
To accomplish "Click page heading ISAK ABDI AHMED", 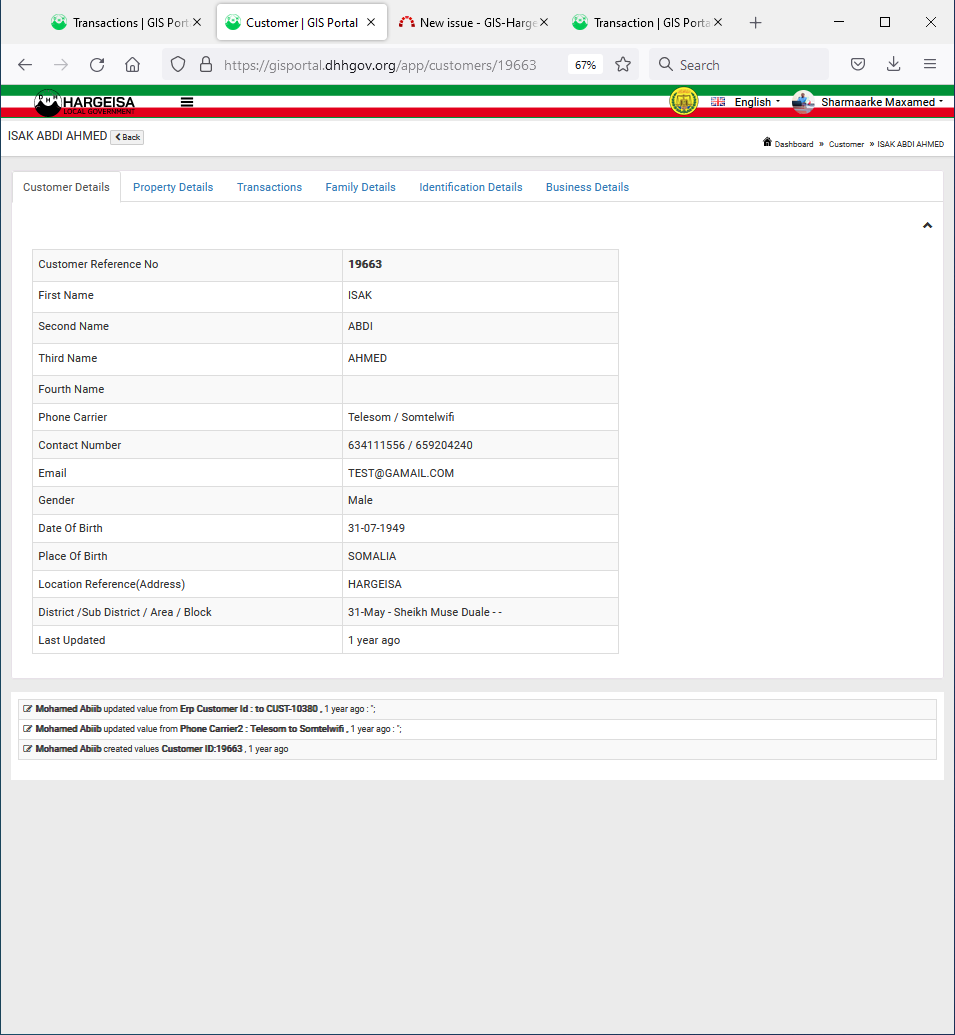I will coord(57,136).
